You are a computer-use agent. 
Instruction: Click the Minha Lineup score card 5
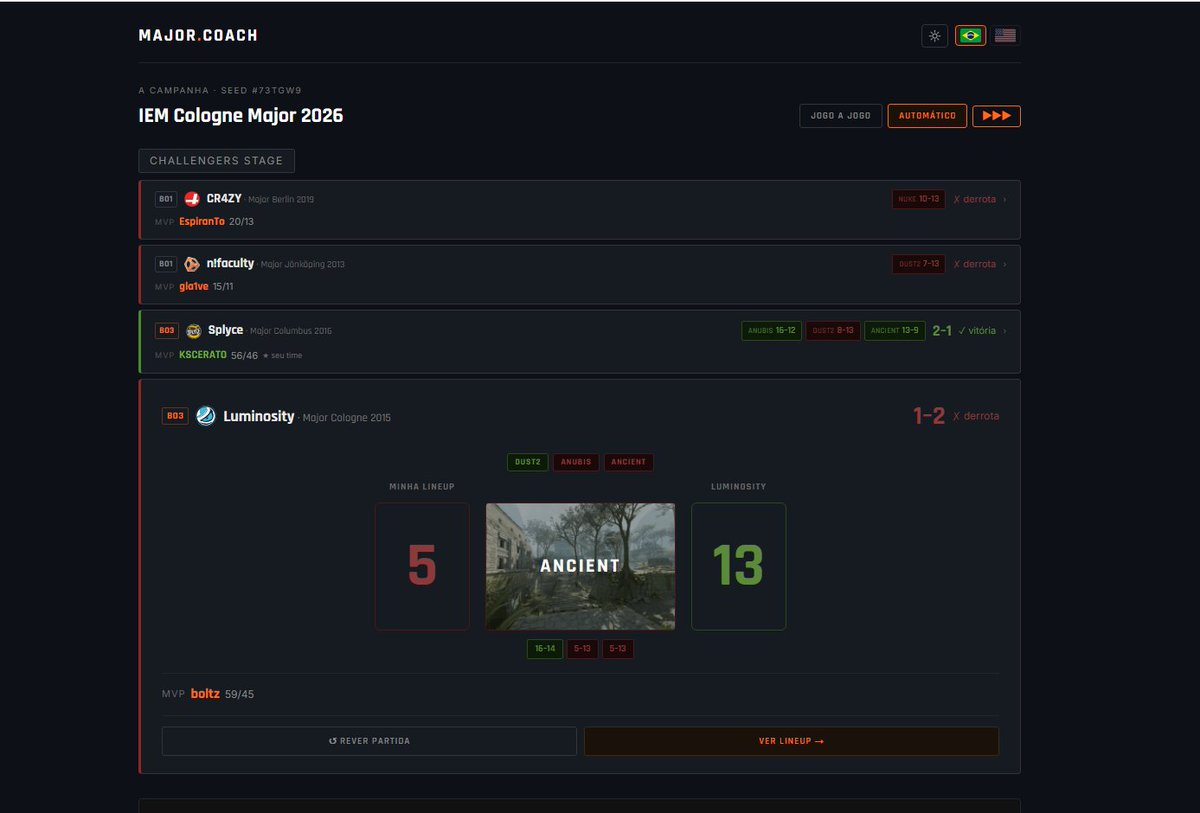click(x=422, y=566)
